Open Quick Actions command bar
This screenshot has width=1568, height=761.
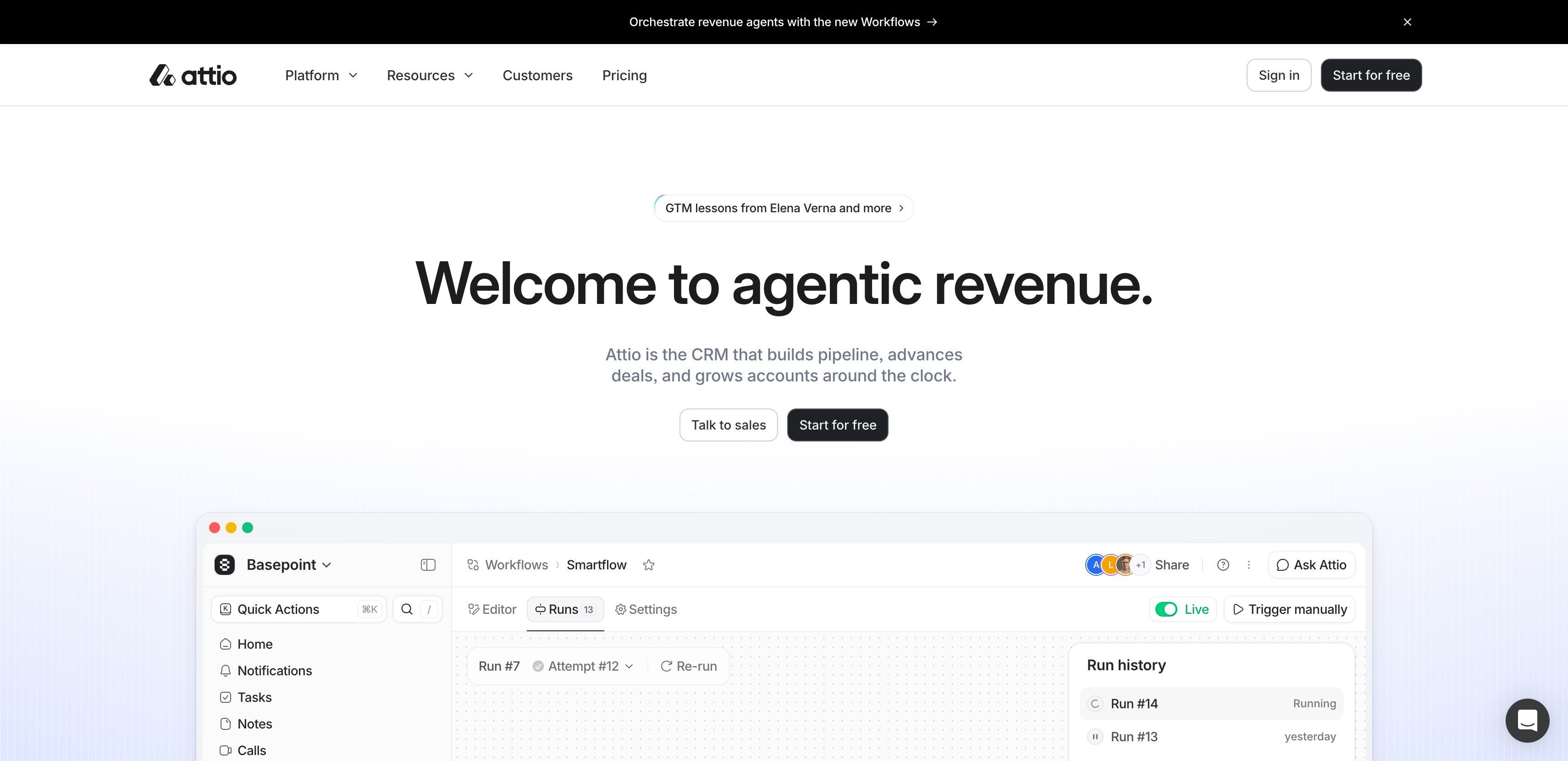click(x=299, y=609)
